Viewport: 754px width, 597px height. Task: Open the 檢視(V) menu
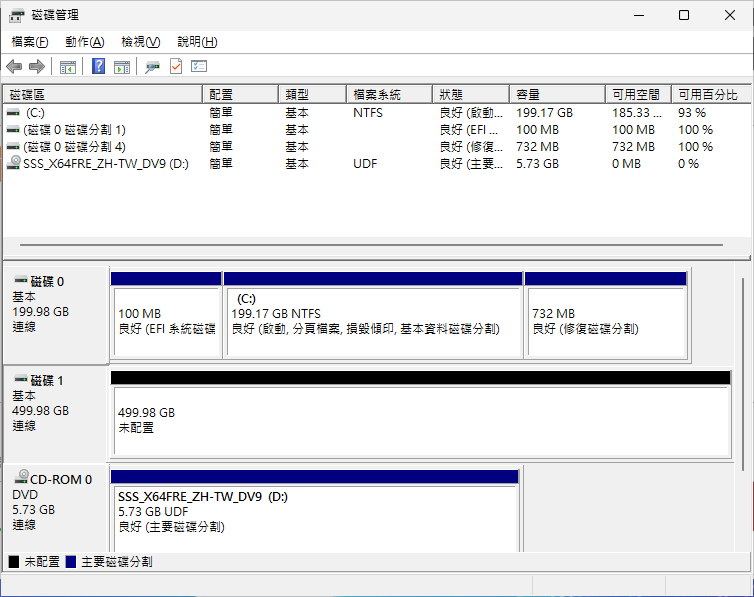coord(140,42)
